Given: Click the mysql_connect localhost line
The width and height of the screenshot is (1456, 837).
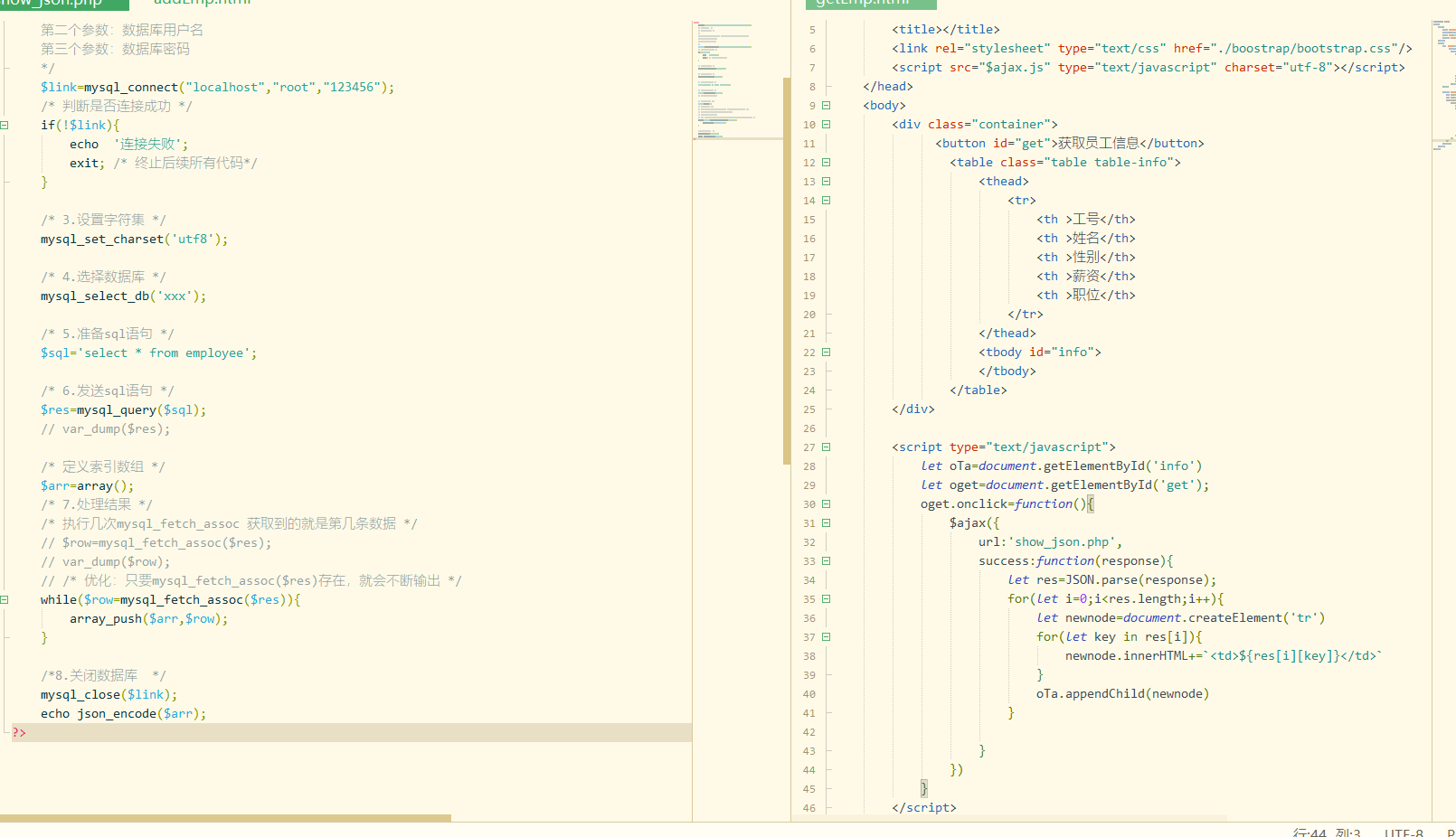Looking at the screenshot, I should pos(217,88).
